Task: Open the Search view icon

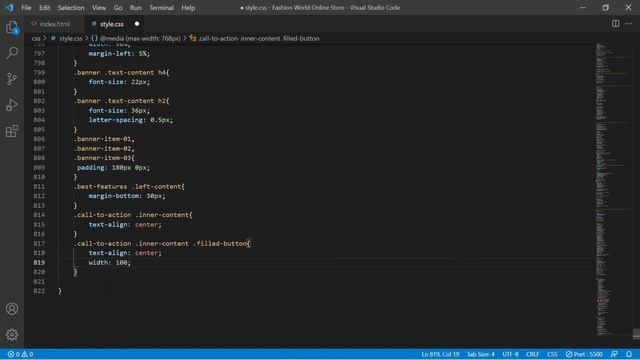Action: coord(12,53)
